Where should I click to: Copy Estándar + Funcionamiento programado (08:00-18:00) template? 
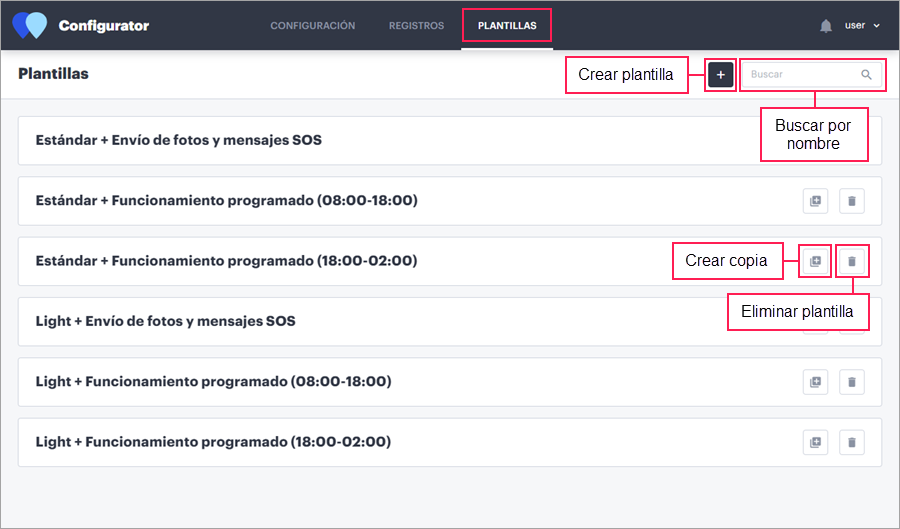(816, 201)
